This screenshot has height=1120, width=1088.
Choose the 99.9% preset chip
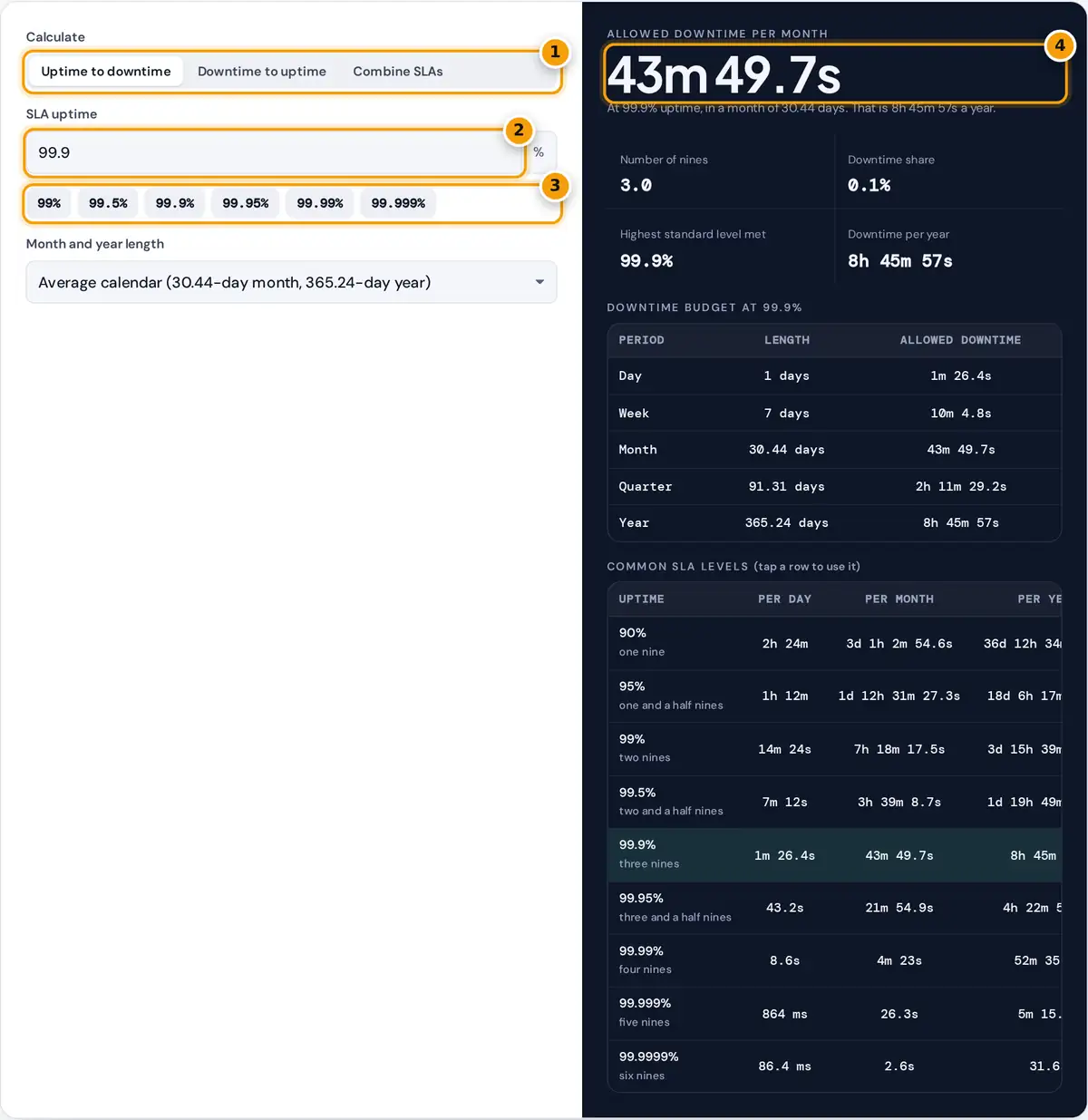click(x=175, y=203)
